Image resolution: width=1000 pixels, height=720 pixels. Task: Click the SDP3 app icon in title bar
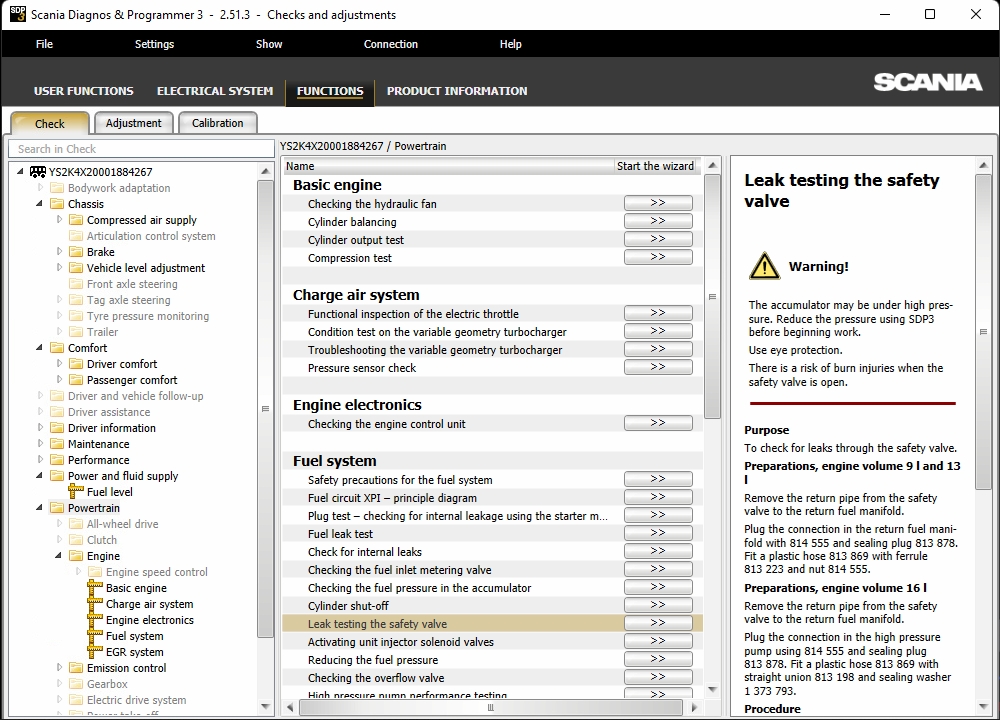(x=16, y=14)
